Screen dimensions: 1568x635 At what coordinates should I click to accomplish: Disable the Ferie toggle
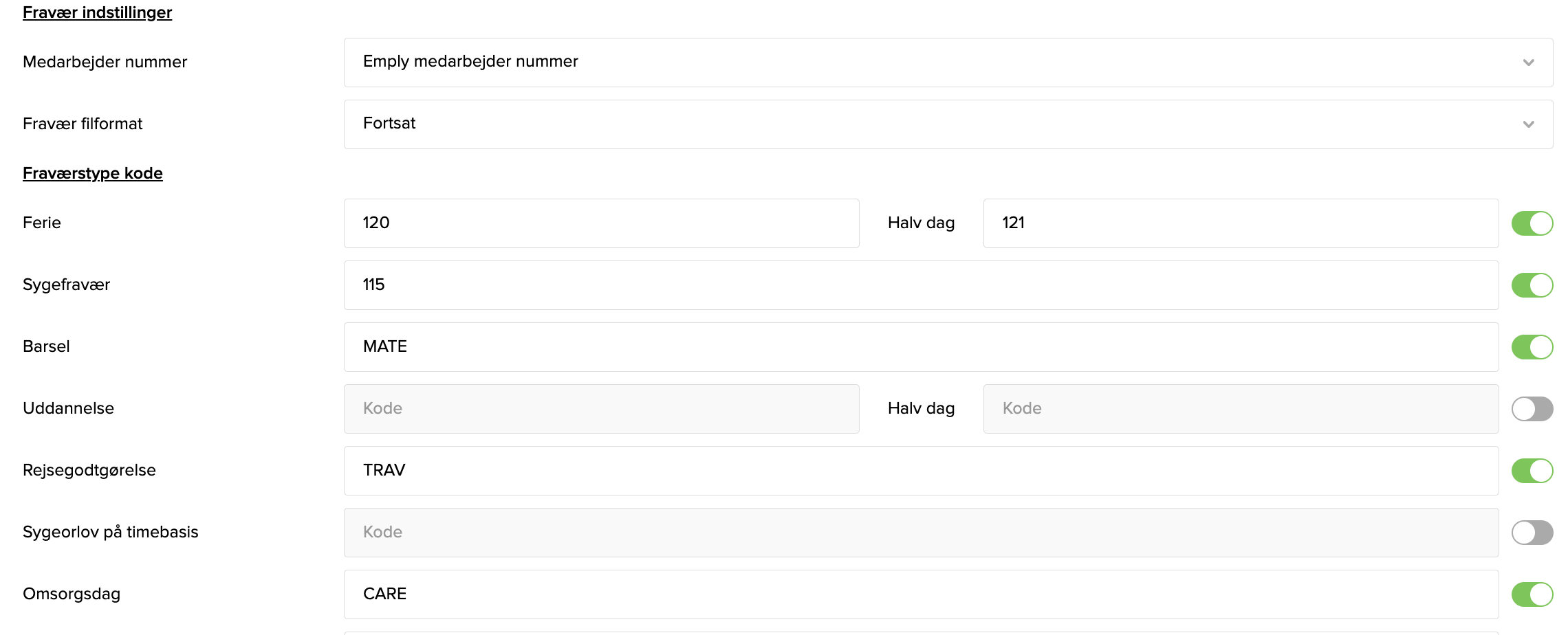pos(1532,223)
